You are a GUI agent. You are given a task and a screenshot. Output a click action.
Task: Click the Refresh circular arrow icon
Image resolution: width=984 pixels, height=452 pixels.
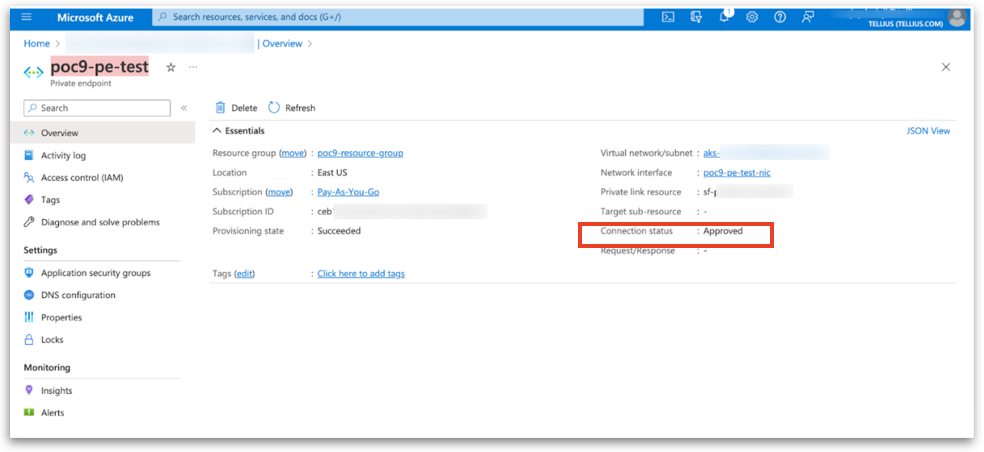[274, 108]
